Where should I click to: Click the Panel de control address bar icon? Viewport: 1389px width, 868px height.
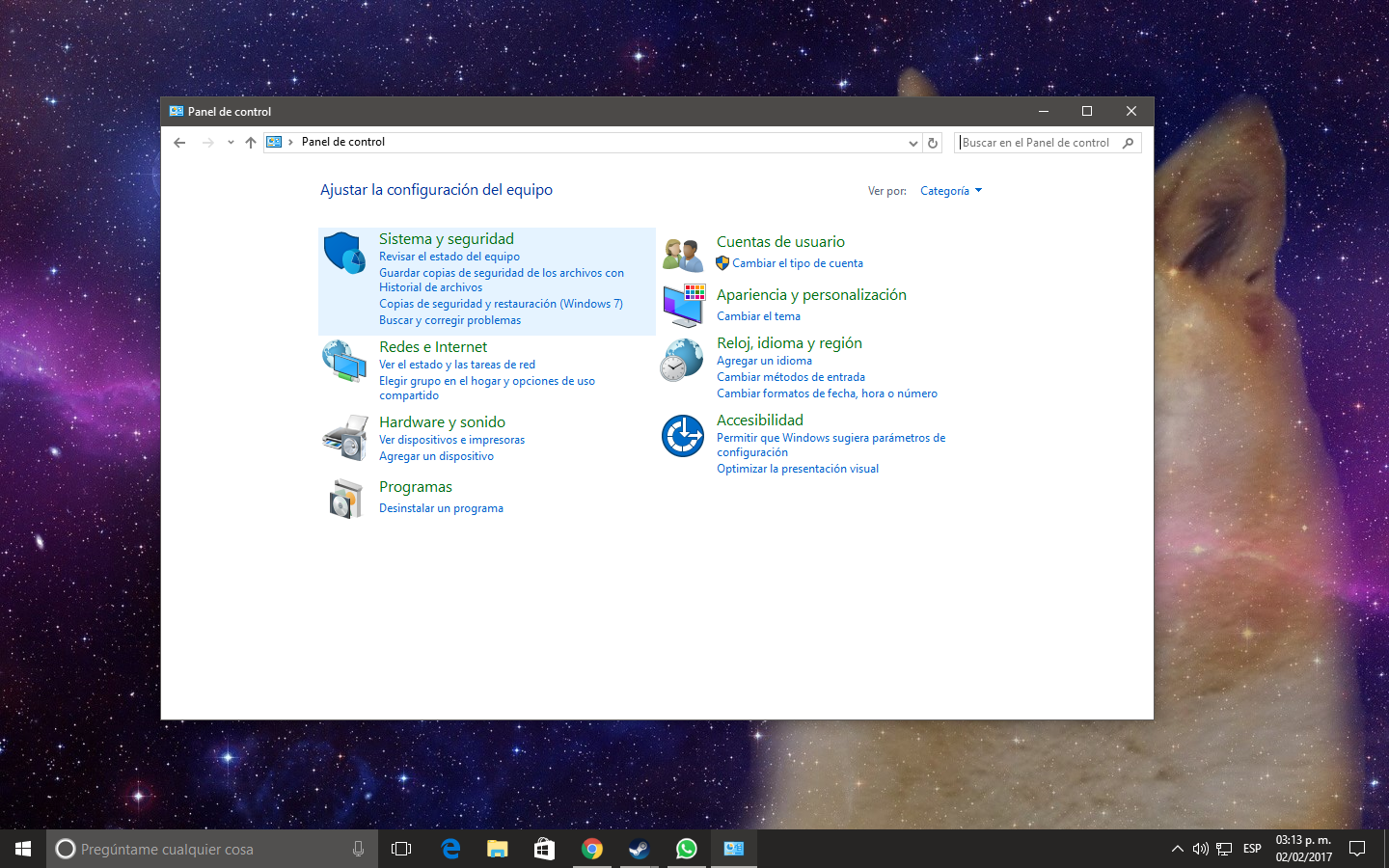274,142
